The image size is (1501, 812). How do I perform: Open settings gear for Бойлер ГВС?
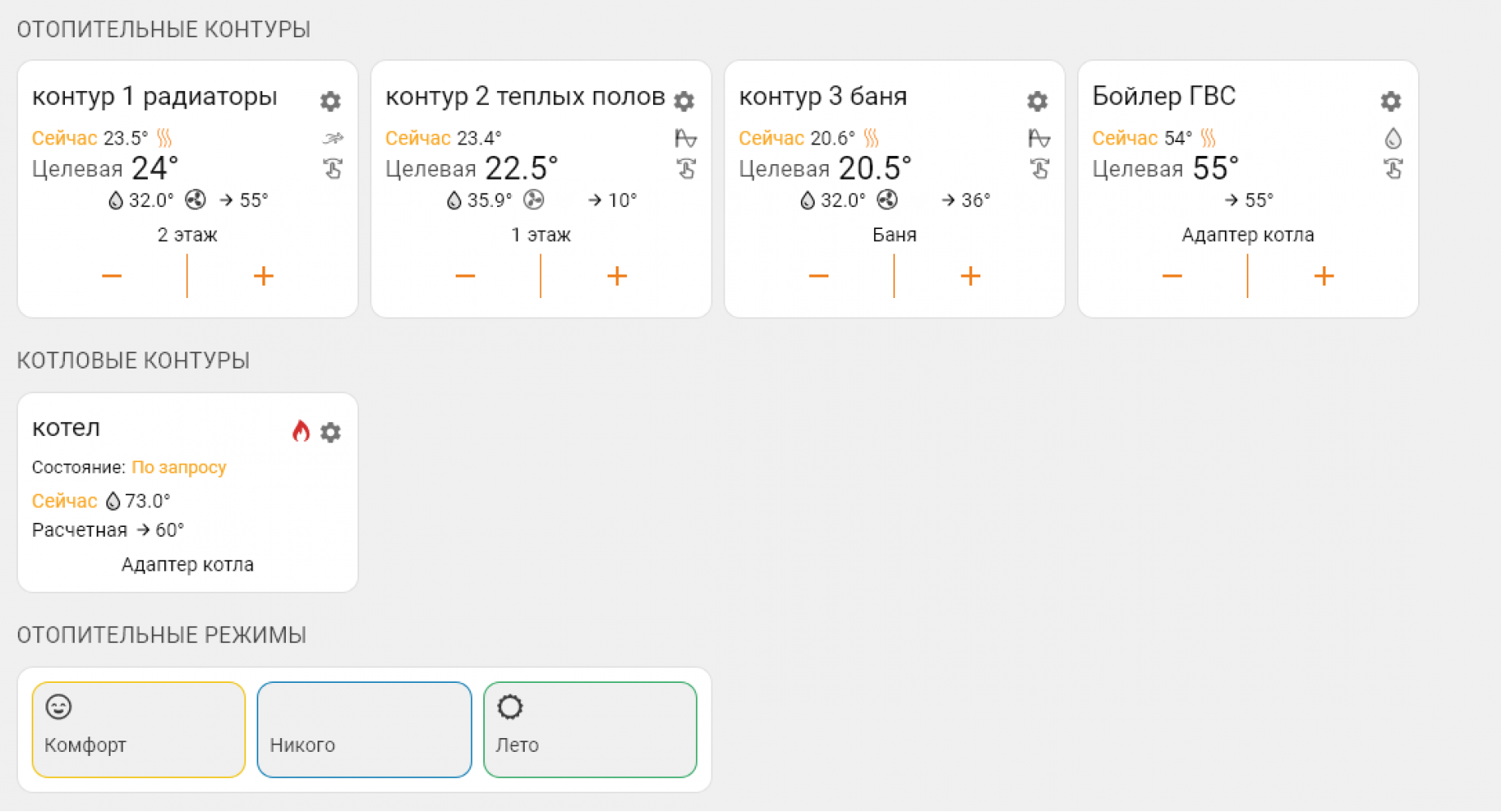click(1391, 101)
